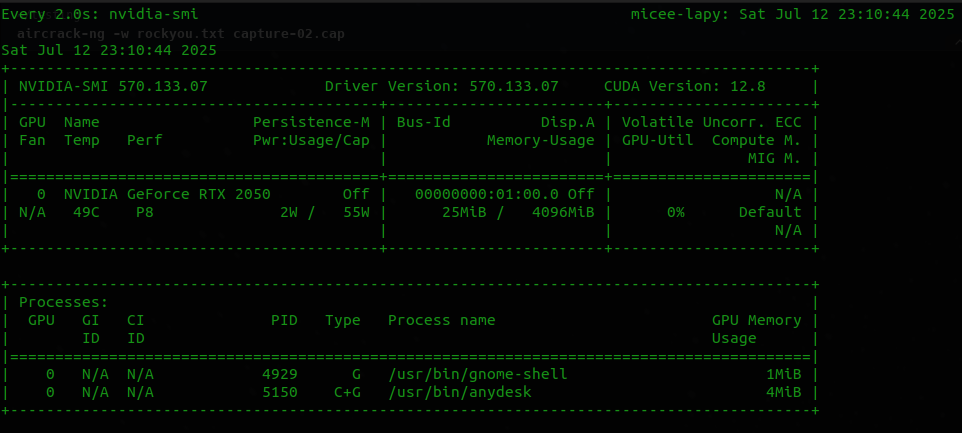962x433 pixels.
Task: Click the 'GPU-Util' header text
Action: 658,140
